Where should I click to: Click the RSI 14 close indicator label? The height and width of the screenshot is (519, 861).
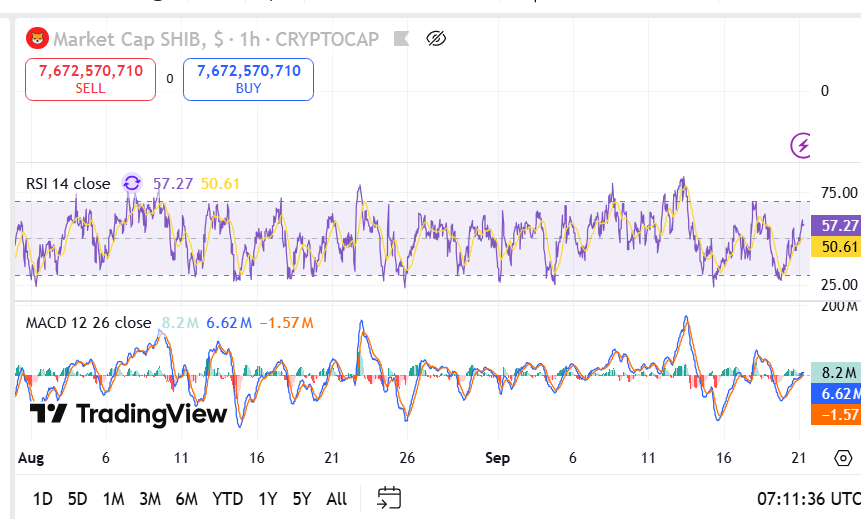[68, 184]
